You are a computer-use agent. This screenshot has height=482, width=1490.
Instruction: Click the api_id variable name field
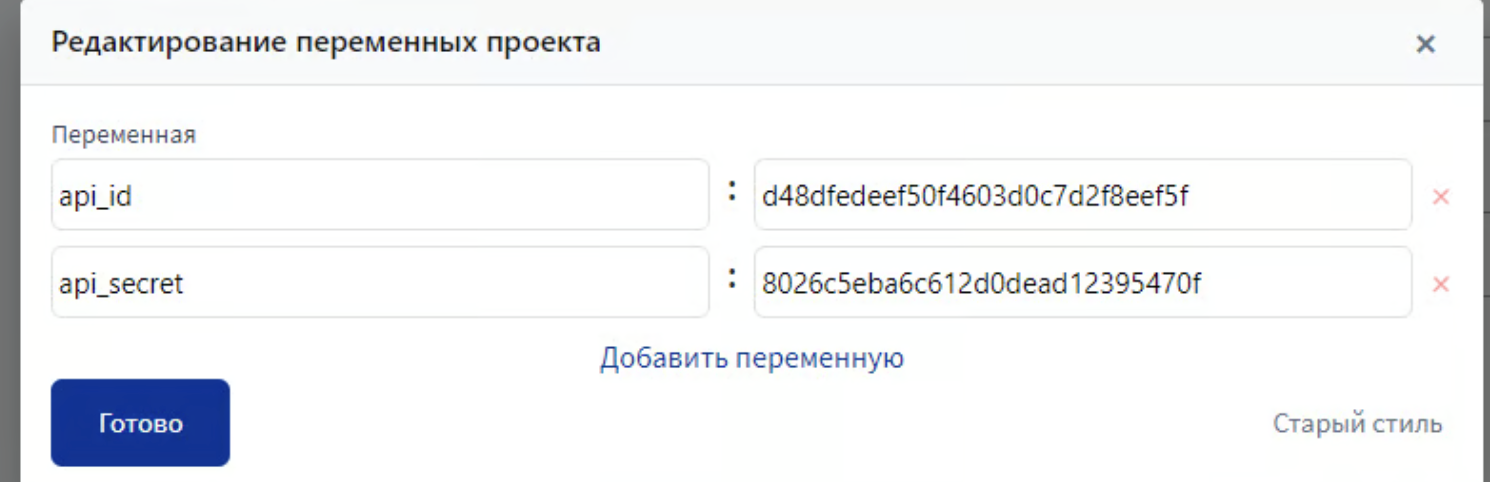coord(380,195)
